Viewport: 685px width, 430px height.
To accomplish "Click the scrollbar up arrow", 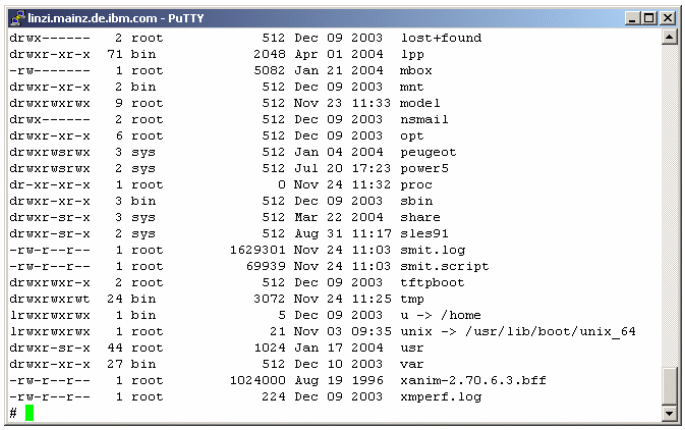I will (x=669, y=37).
